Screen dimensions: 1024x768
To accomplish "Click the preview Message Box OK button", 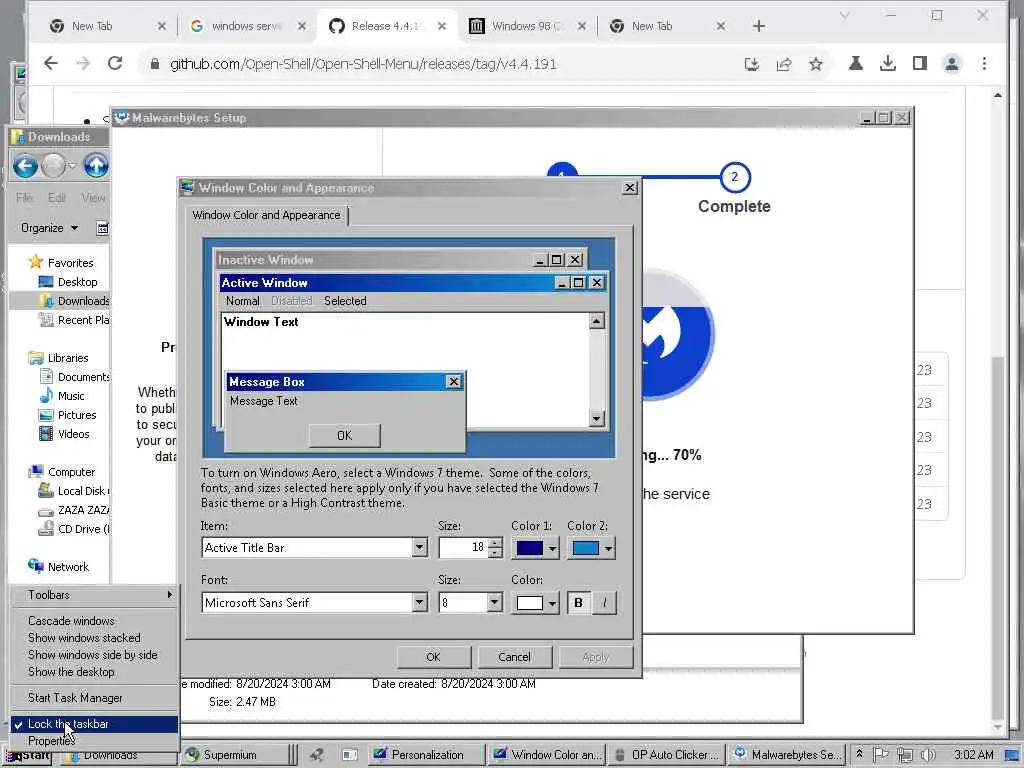I will click(344, 436).
